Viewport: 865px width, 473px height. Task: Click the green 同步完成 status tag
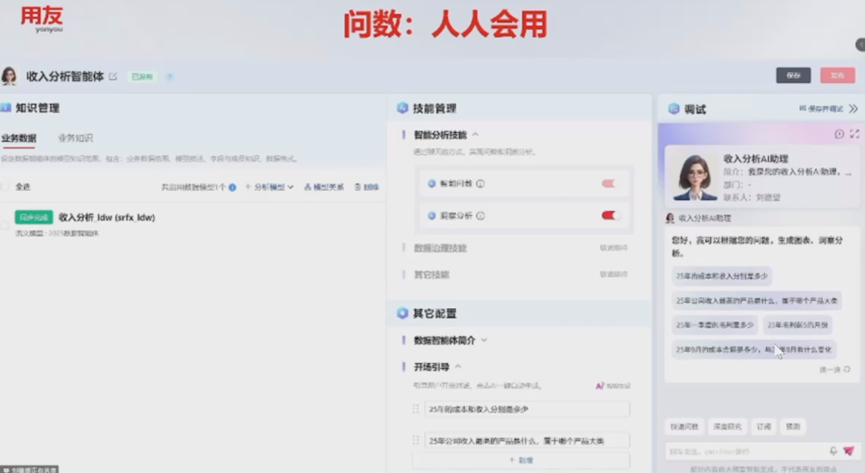click(34, 217)
